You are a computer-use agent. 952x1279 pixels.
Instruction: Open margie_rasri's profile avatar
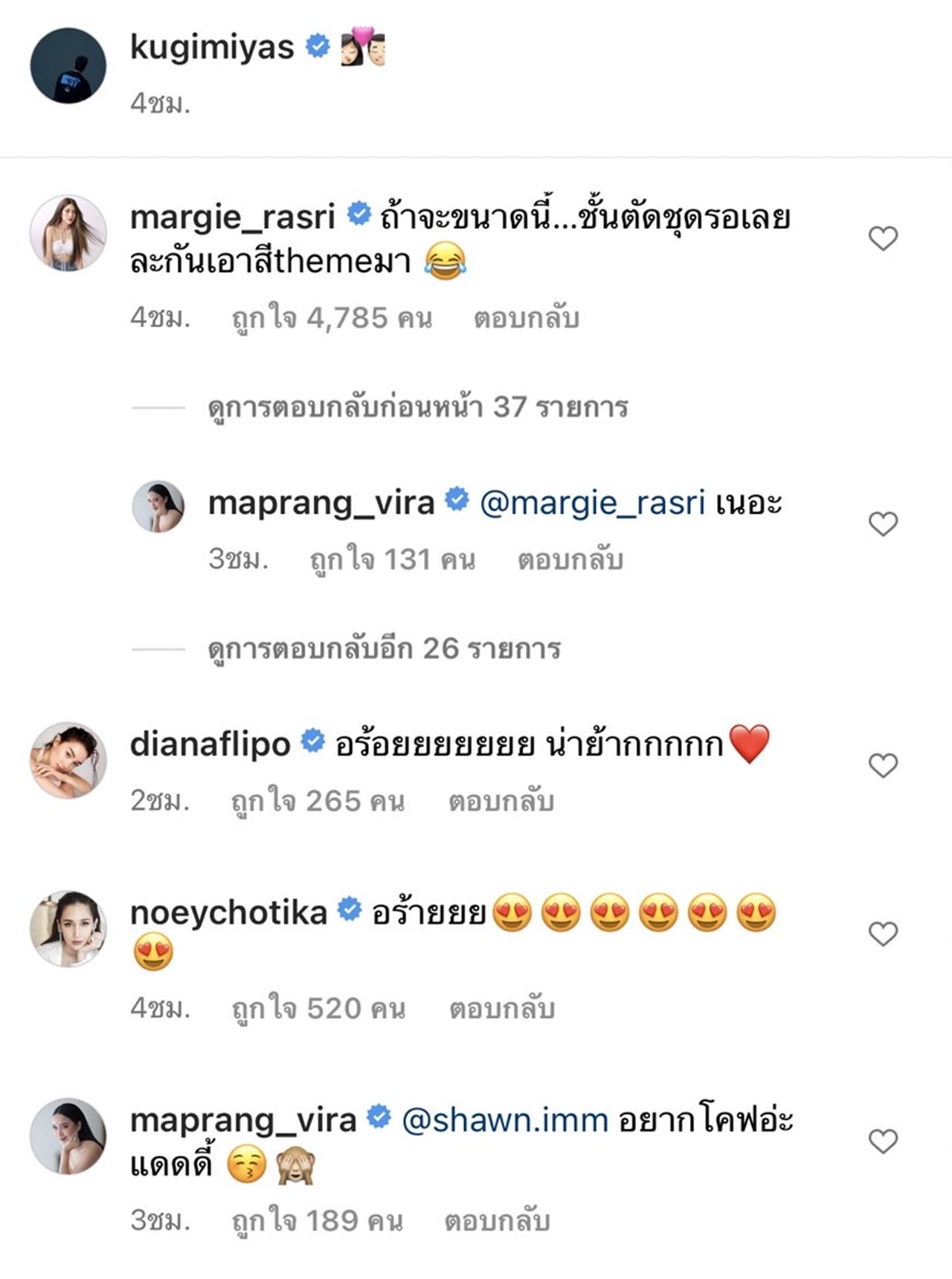(x=68, y=233)
